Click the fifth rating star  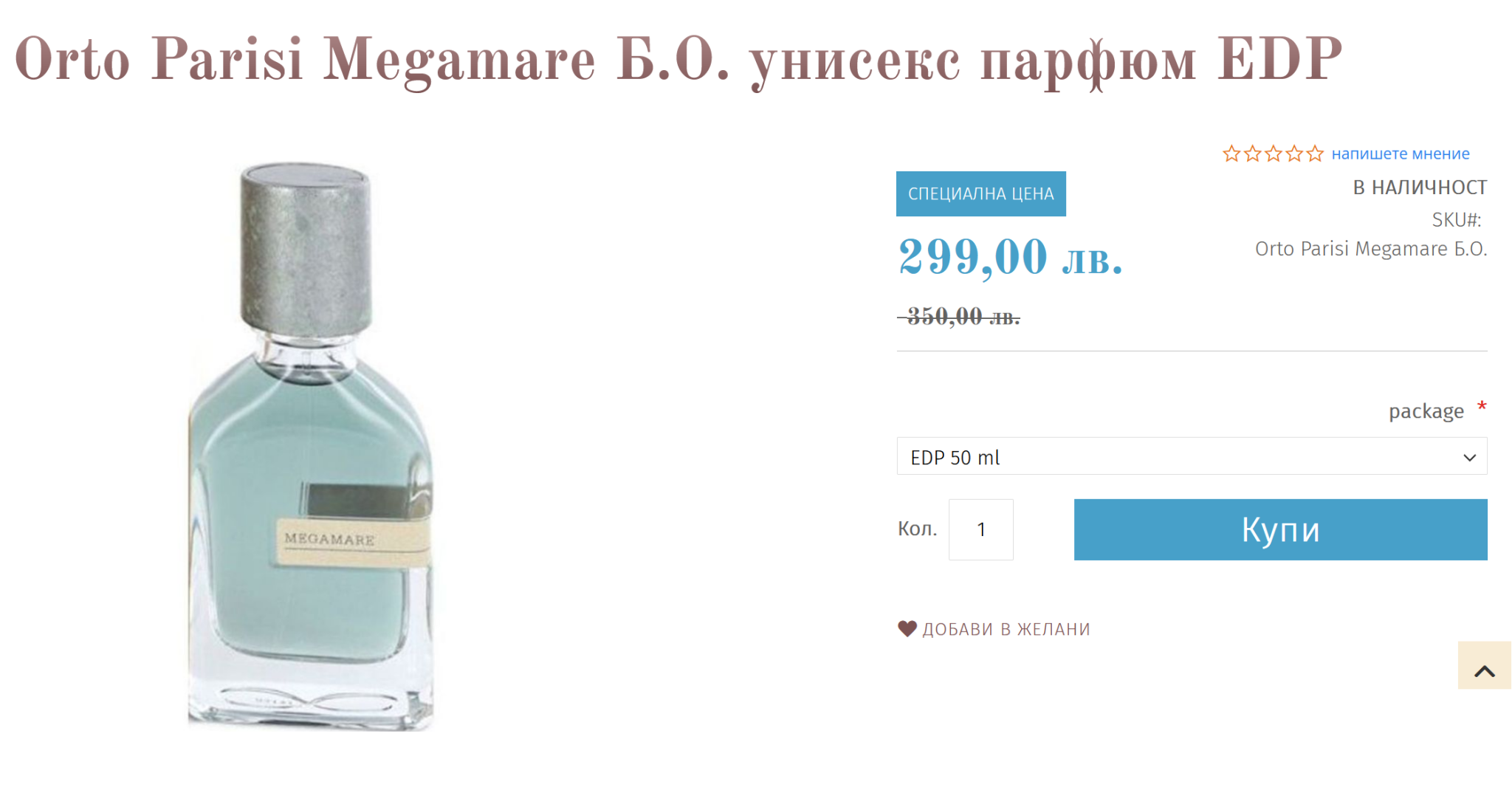pyautogui.click(x=1315, y=154)
